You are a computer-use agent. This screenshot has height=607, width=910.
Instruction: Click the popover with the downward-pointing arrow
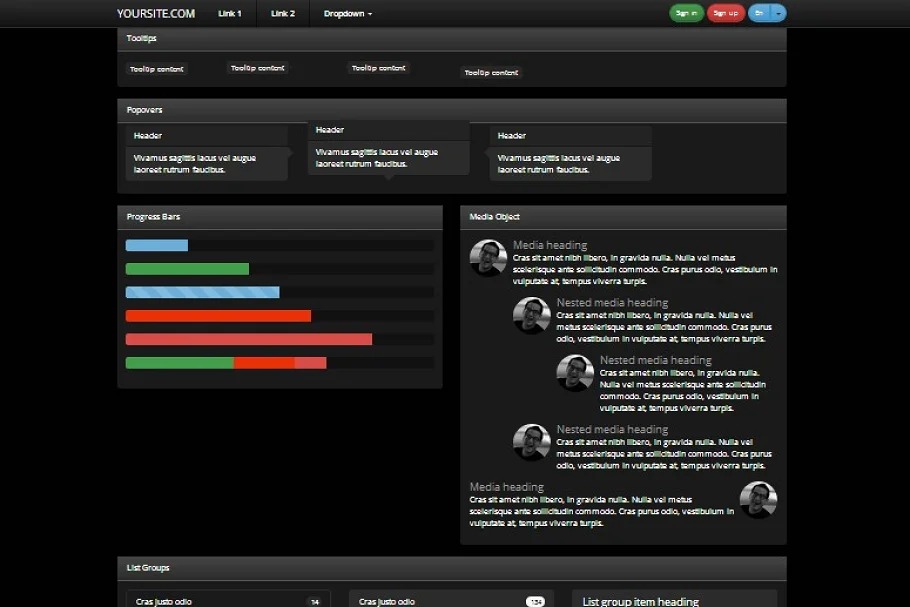[388, 148]
